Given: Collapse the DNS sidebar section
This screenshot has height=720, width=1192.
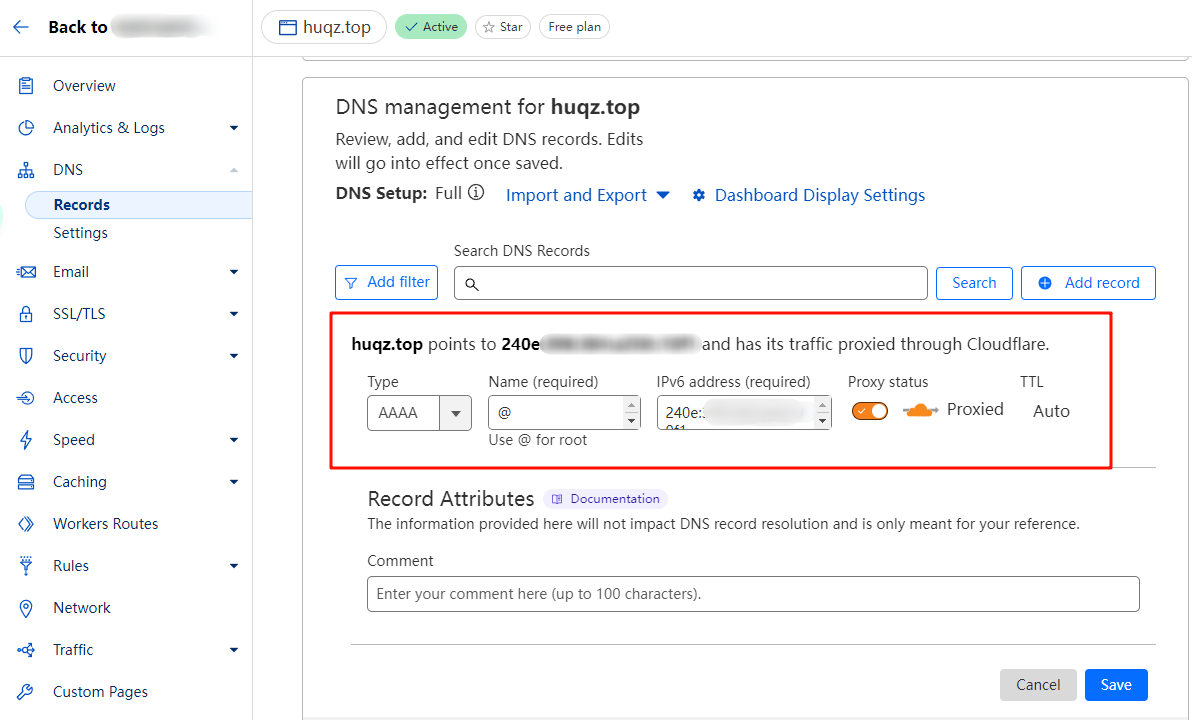Looking at the screenshot, I should click(233, 170).
